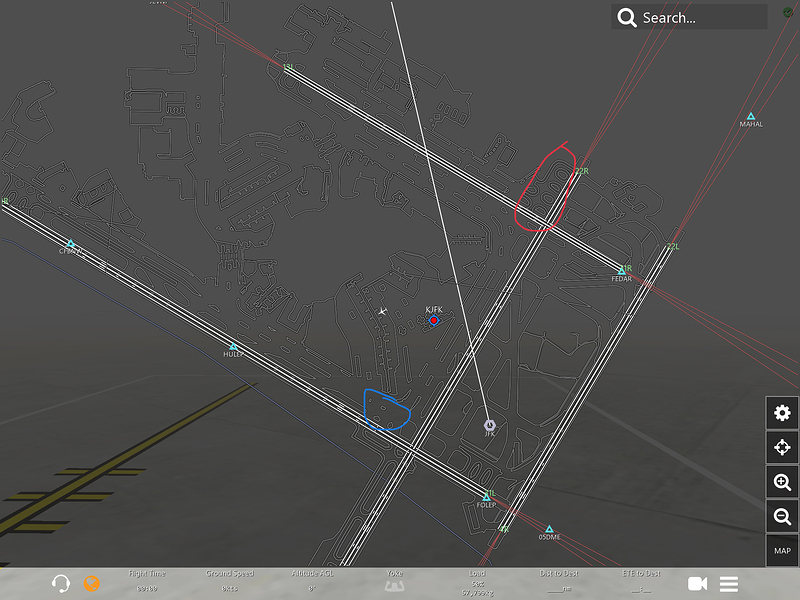Click the 22L runway label

(x=673, y=246)
